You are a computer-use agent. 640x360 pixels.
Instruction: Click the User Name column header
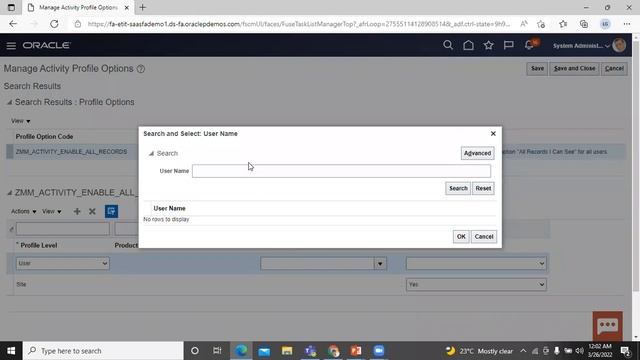(169, 208)
